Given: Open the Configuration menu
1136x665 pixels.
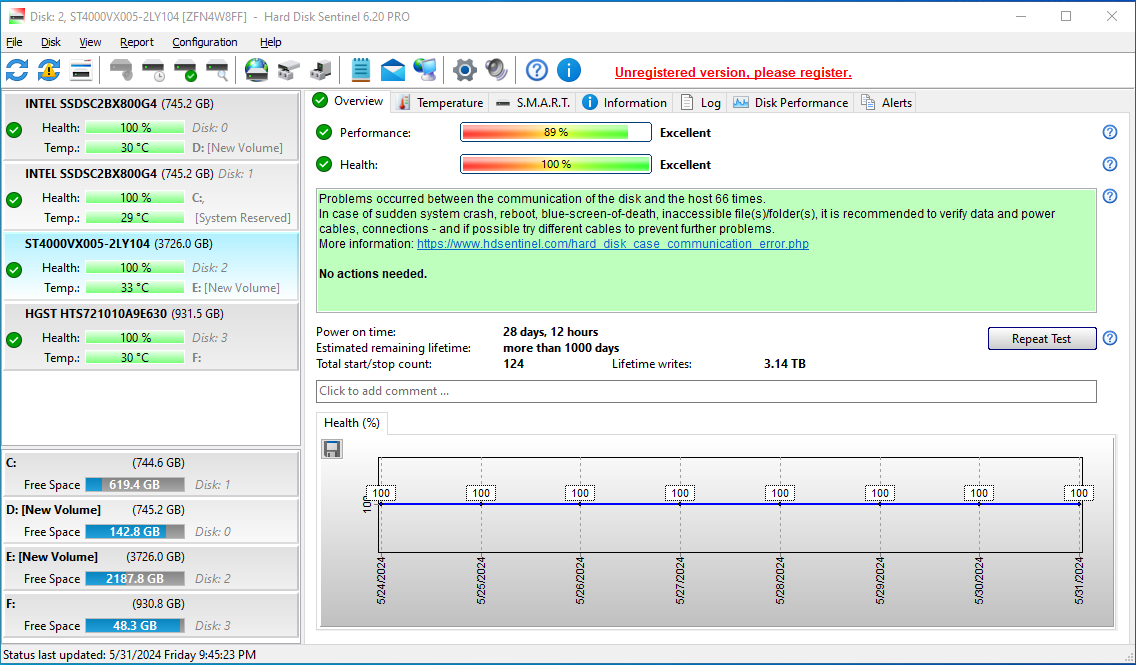Looking at the screenshot, I should click(x=204, y=42).
